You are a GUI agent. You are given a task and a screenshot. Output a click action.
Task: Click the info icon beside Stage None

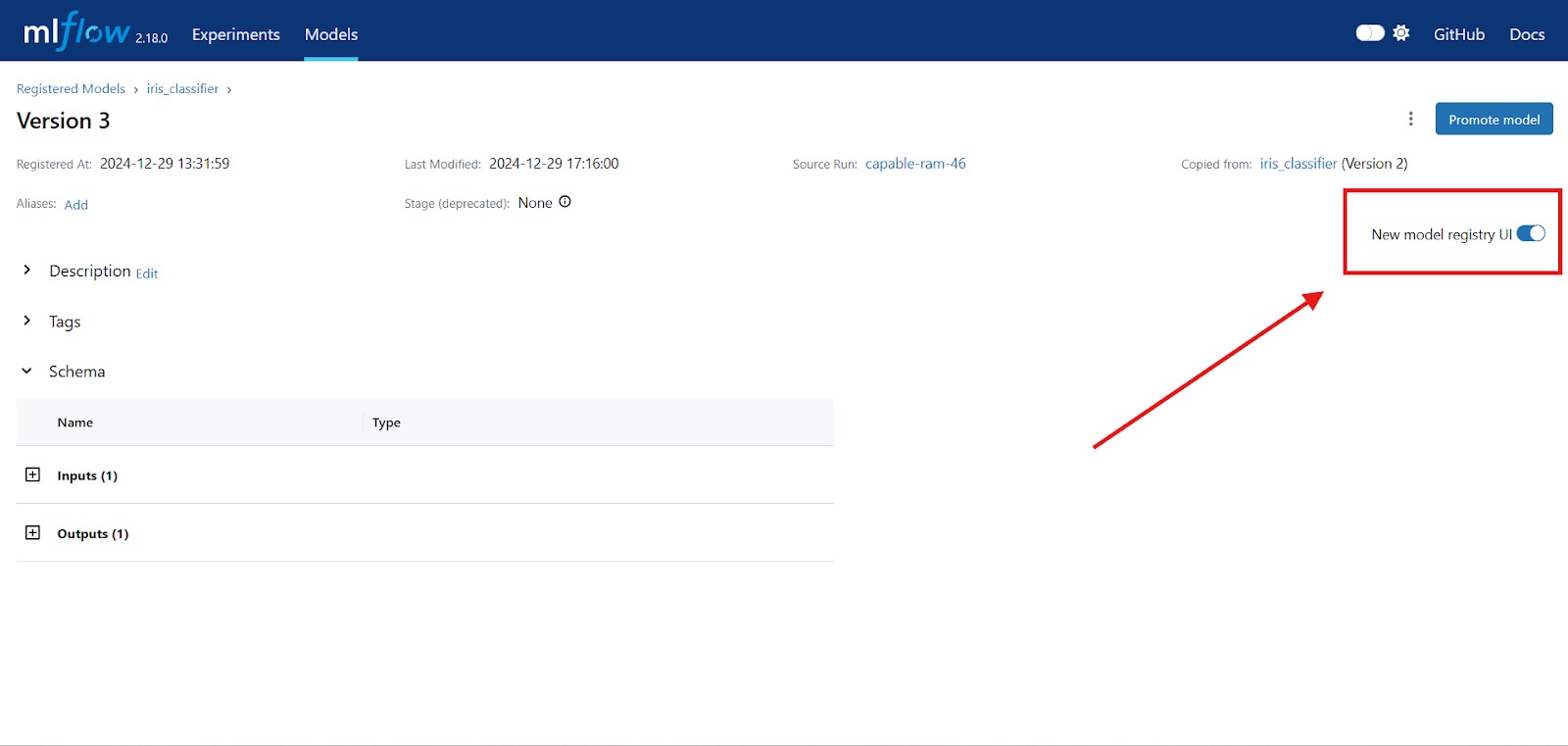(564, 202)
